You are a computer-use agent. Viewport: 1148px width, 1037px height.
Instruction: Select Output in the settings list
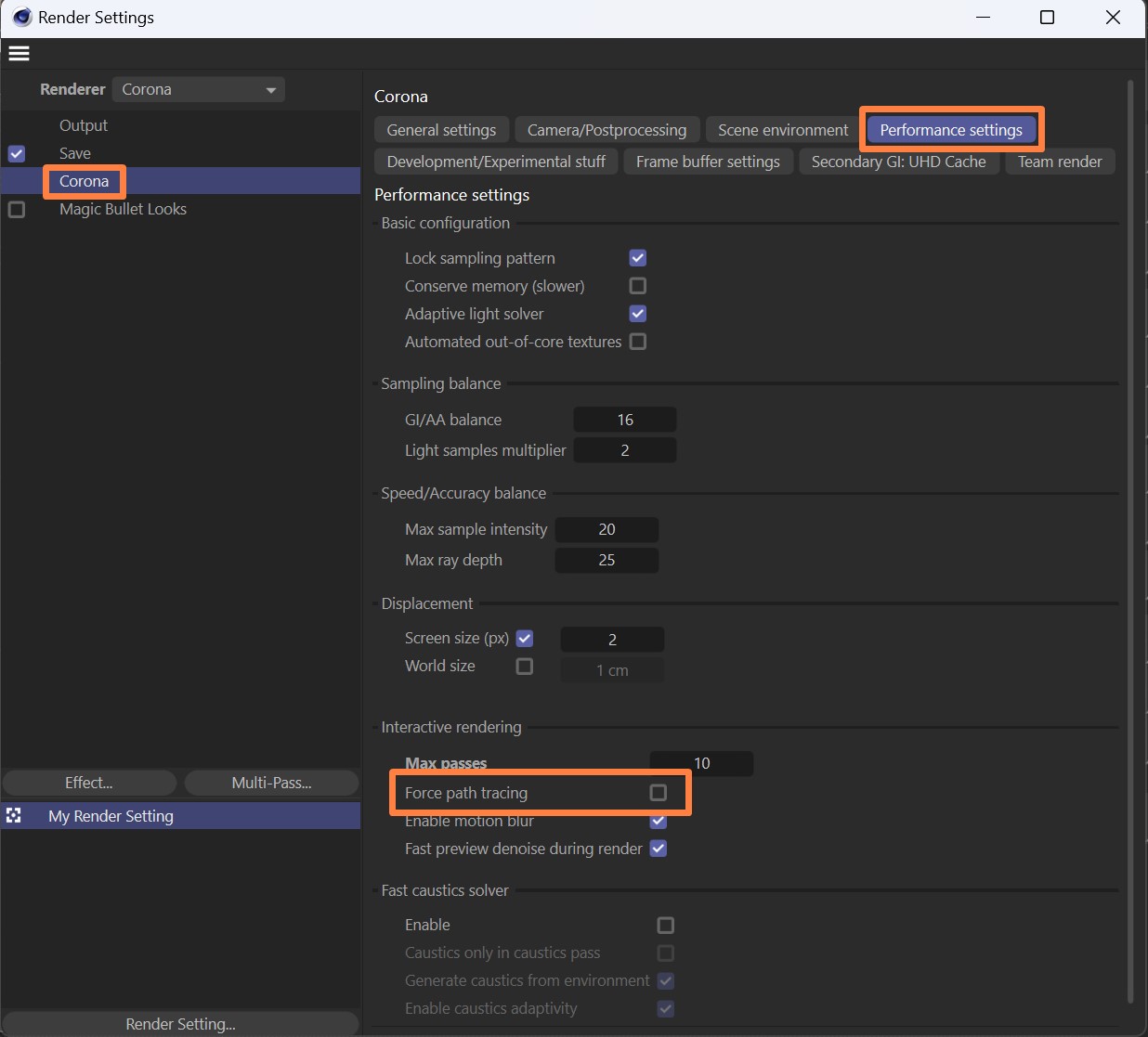click(84, 126)
